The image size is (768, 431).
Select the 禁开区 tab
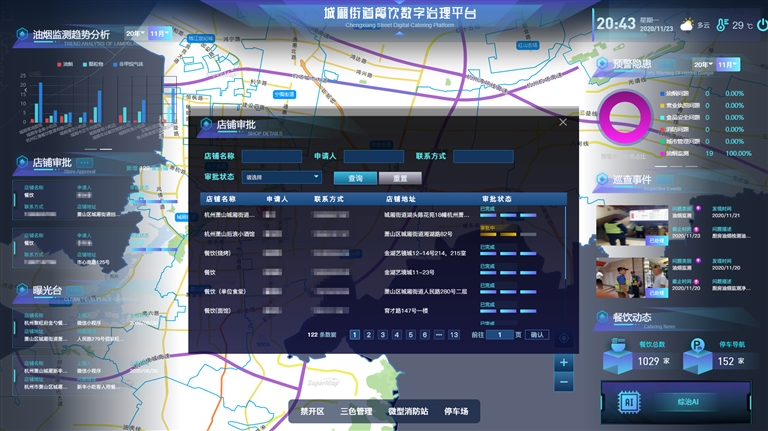[x=312, y=411]
